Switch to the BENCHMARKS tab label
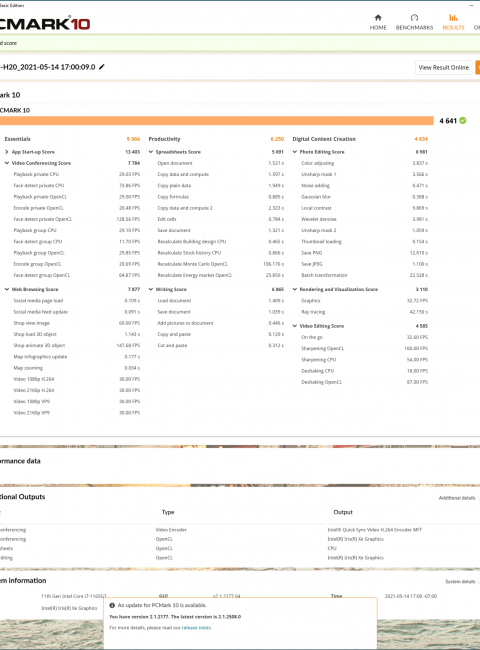This screenshot has height=650, width=480. [x=414, y=28]
